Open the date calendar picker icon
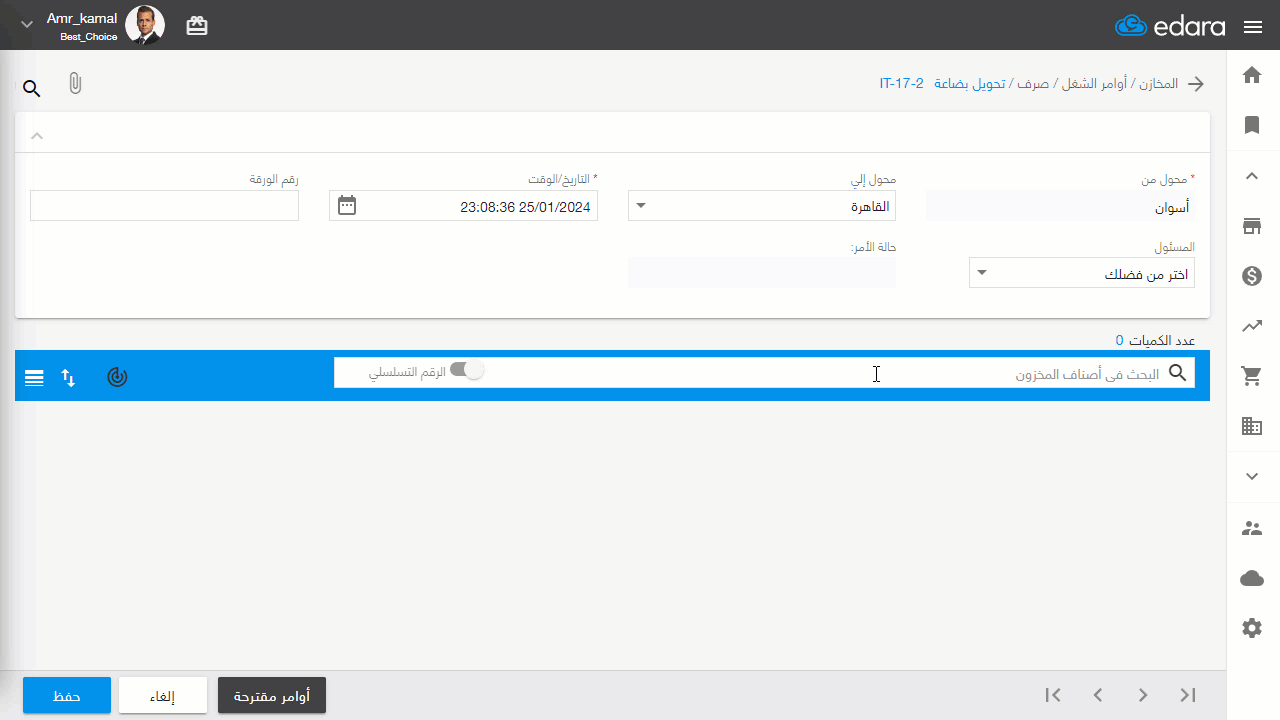 pyautogui.click(x=347, y=206)
